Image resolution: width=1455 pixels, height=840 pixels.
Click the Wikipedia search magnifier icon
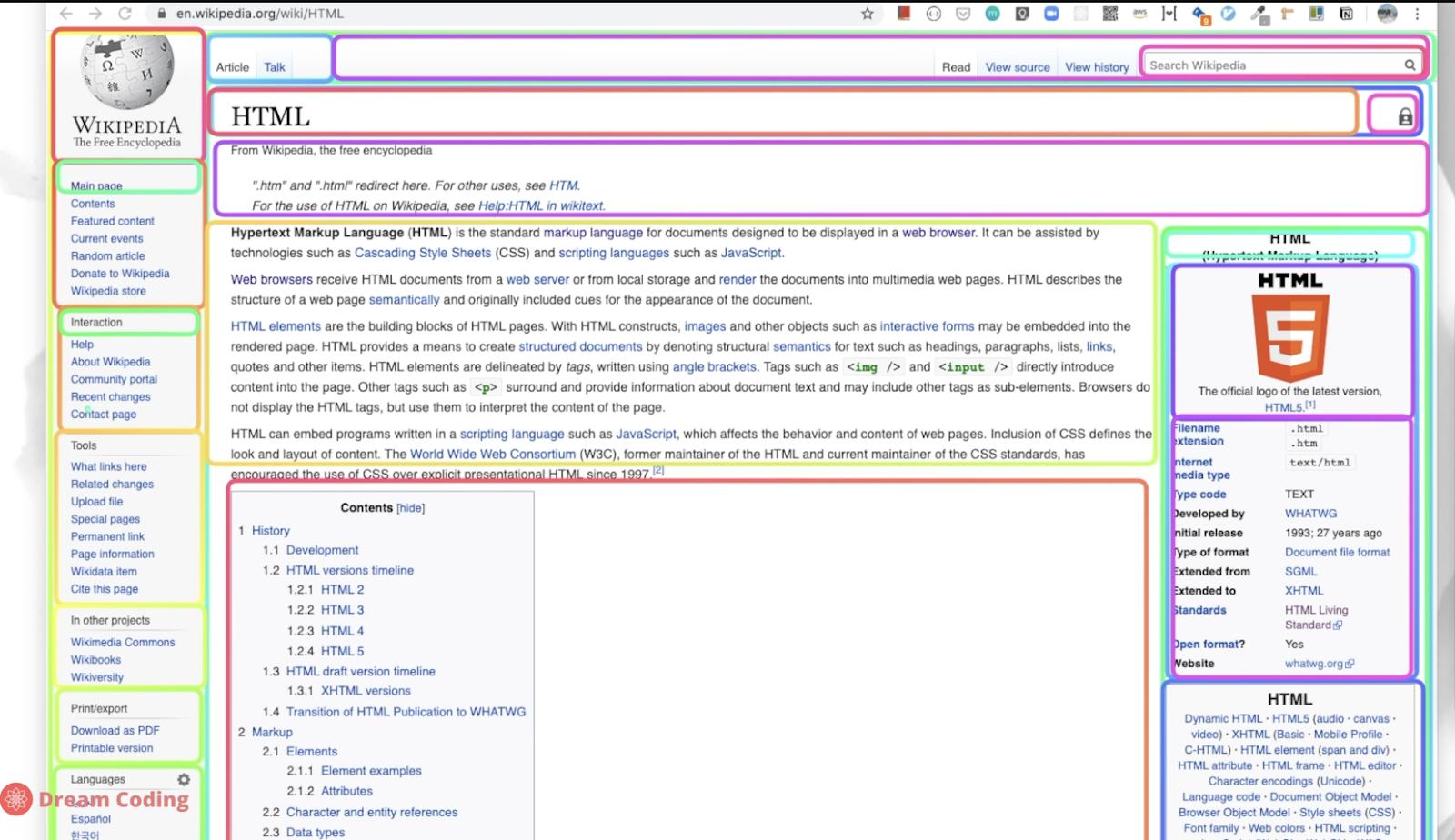(x=1410, y=65)
